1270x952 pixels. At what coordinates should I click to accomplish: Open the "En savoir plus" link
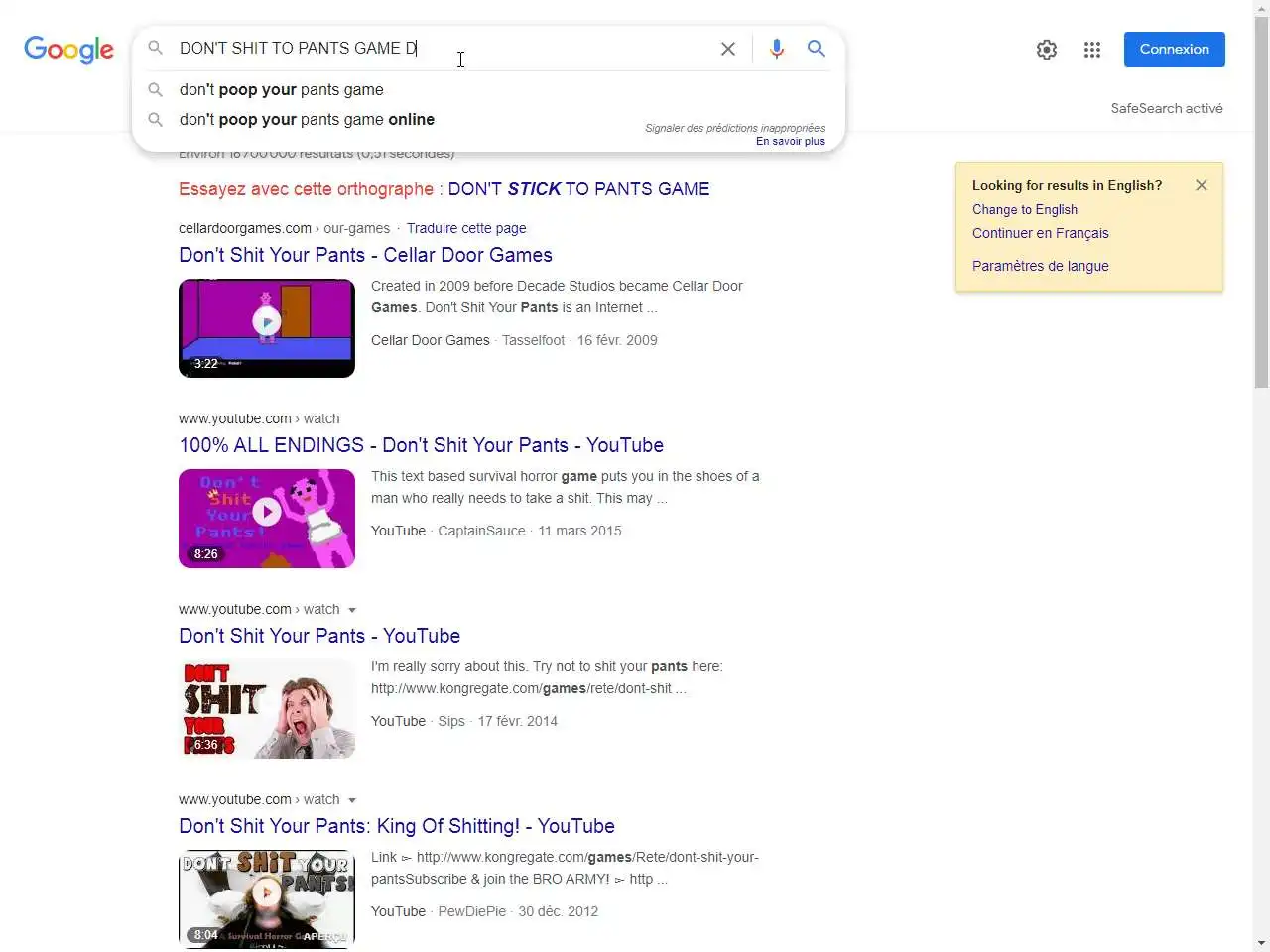[790, 141]
